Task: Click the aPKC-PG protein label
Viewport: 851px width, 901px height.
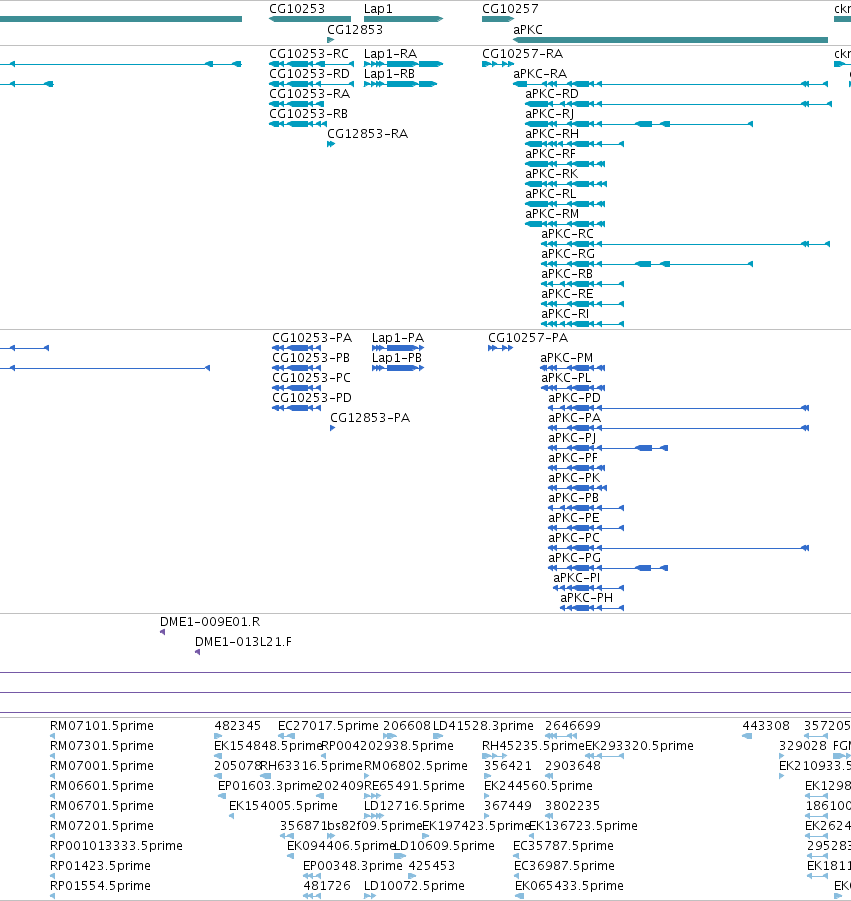Action: coord(575,558)
